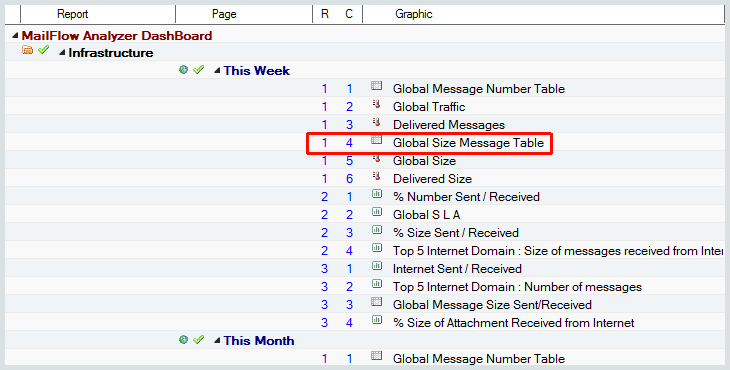This screenshot has width=730, height=370.
Task: Select the Global Message Size Sent/Received label
Action: (x=492, y=305)
